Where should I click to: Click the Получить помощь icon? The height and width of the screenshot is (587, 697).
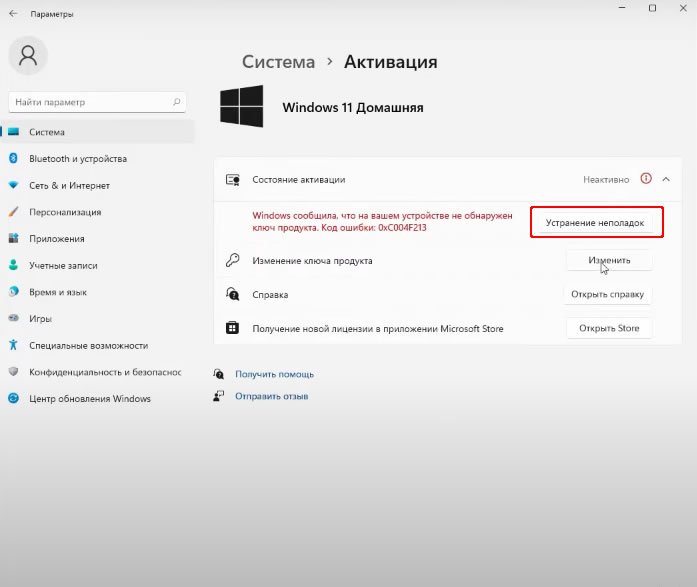[x=219, y=374]
